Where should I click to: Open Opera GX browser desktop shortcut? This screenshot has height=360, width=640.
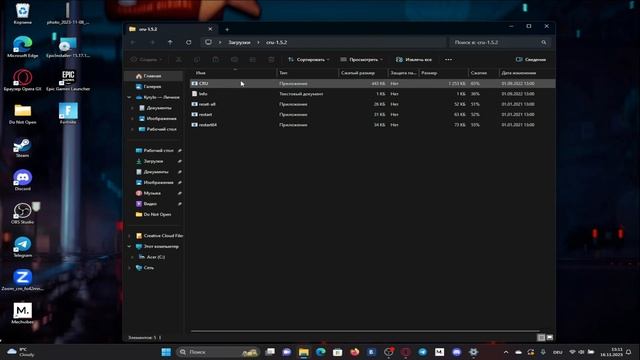click(22, 80)
